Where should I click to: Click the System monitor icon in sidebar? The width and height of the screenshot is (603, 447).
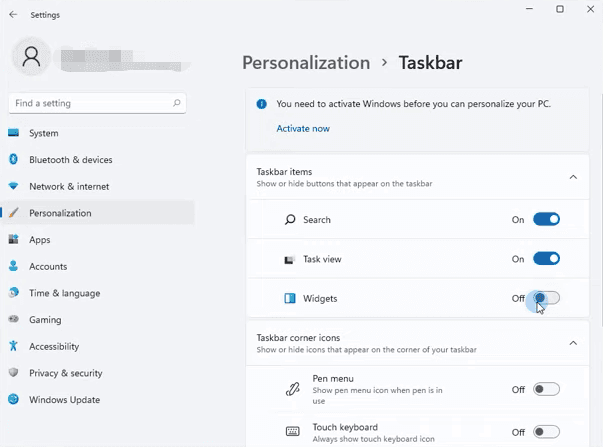click(13, 133)
